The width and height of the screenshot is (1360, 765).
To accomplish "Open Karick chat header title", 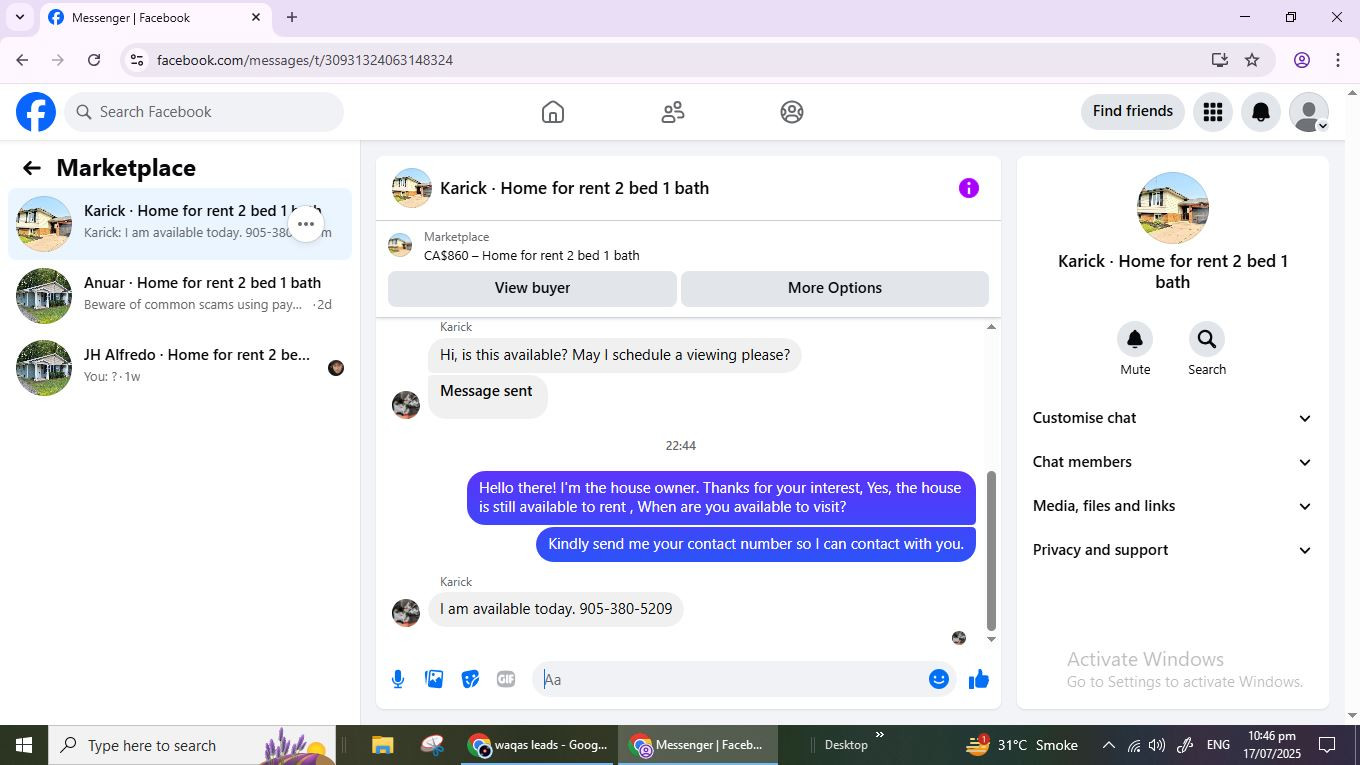I will 574,188.
